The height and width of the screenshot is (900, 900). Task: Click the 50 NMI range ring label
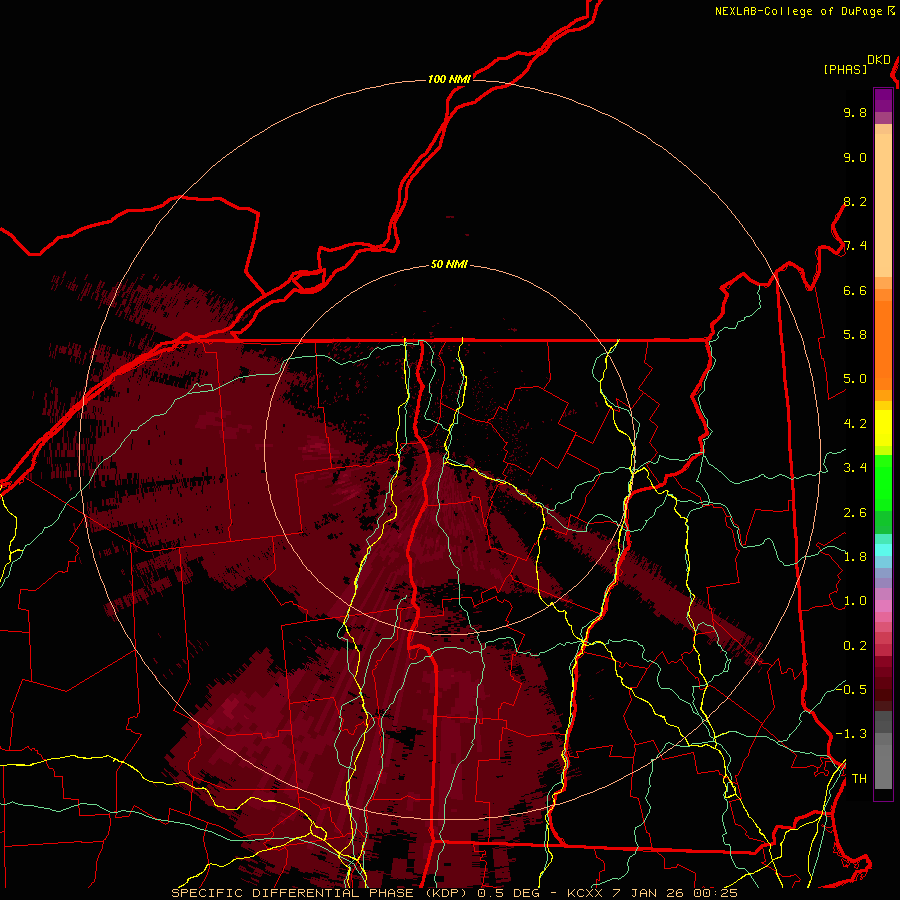point(449,265)
